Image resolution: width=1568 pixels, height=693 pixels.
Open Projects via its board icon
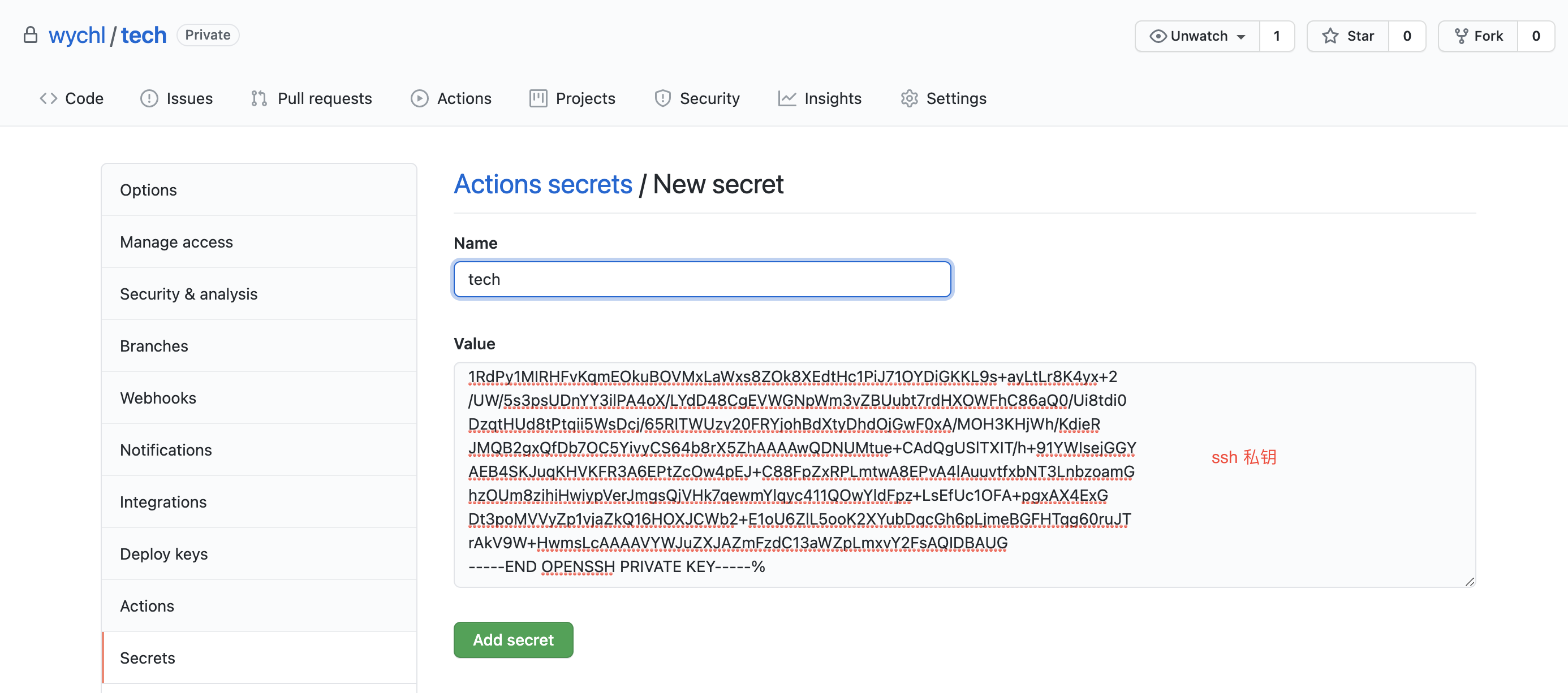pyautogui.click(x=538, y=98)
